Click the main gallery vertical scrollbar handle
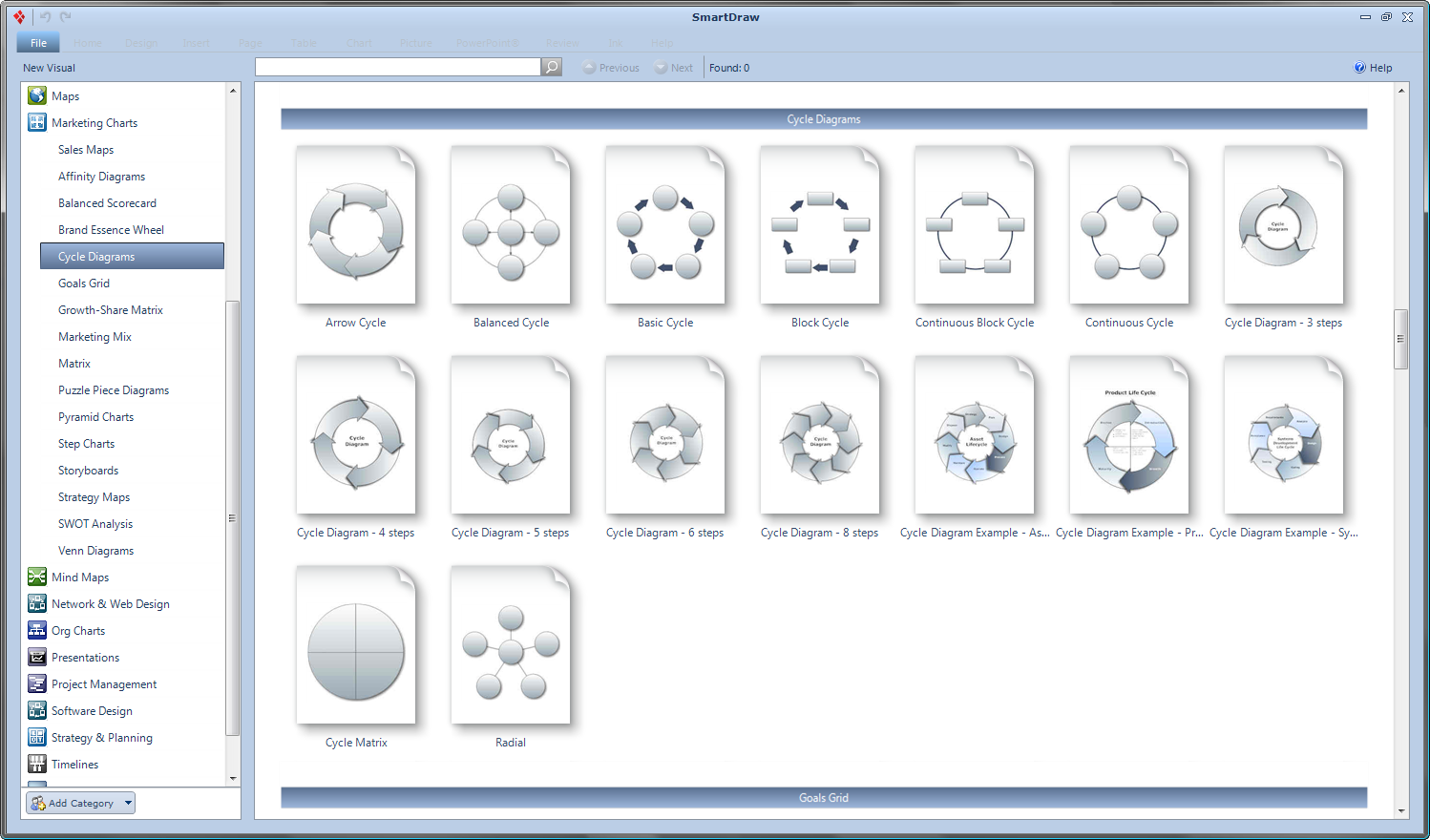This screenshot has width=1430, height=840. 1400,339
